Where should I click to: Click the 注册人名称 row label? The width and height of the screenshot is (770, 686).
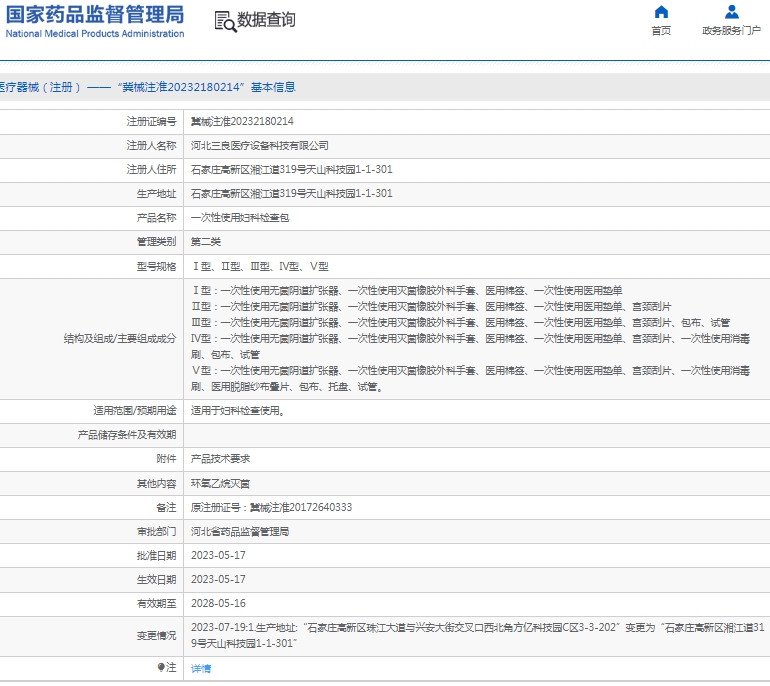coord(151,145)
